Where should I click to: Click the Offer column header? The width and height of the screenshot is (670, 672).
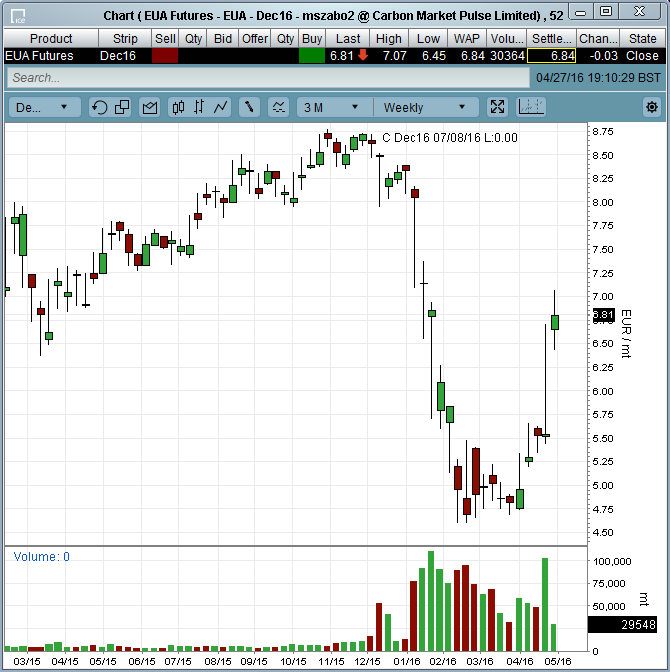point(255,39)
